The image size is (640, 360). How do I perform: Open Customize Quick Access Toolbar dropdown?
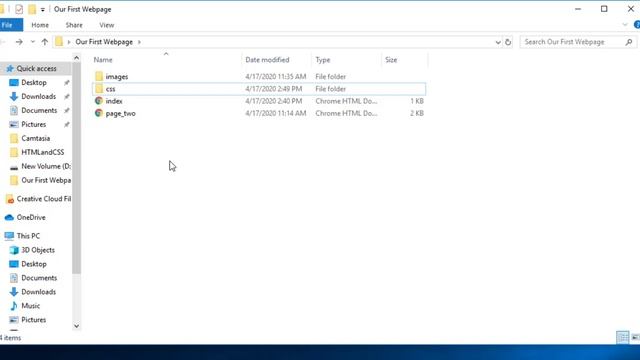point(42,9)
